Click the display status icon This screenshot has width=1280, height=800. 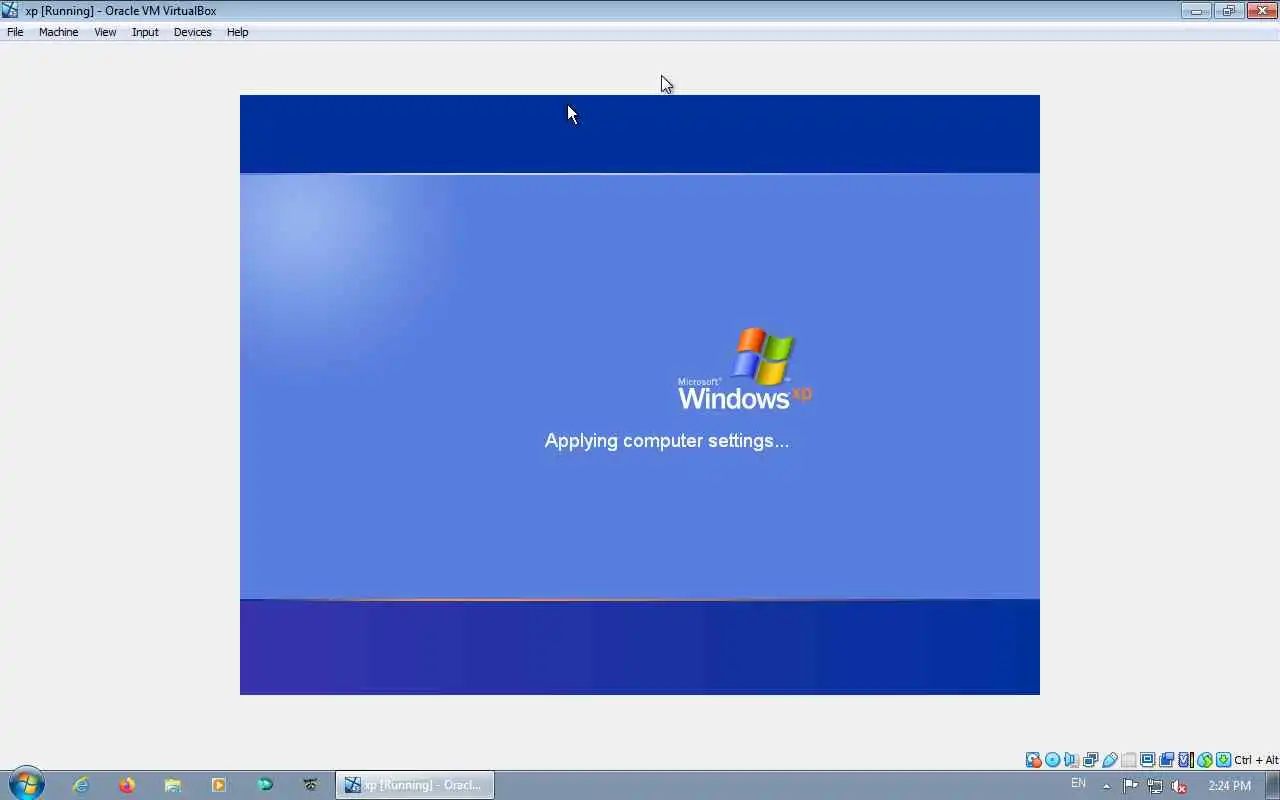pyautogui.click(x=1147, y=760)
